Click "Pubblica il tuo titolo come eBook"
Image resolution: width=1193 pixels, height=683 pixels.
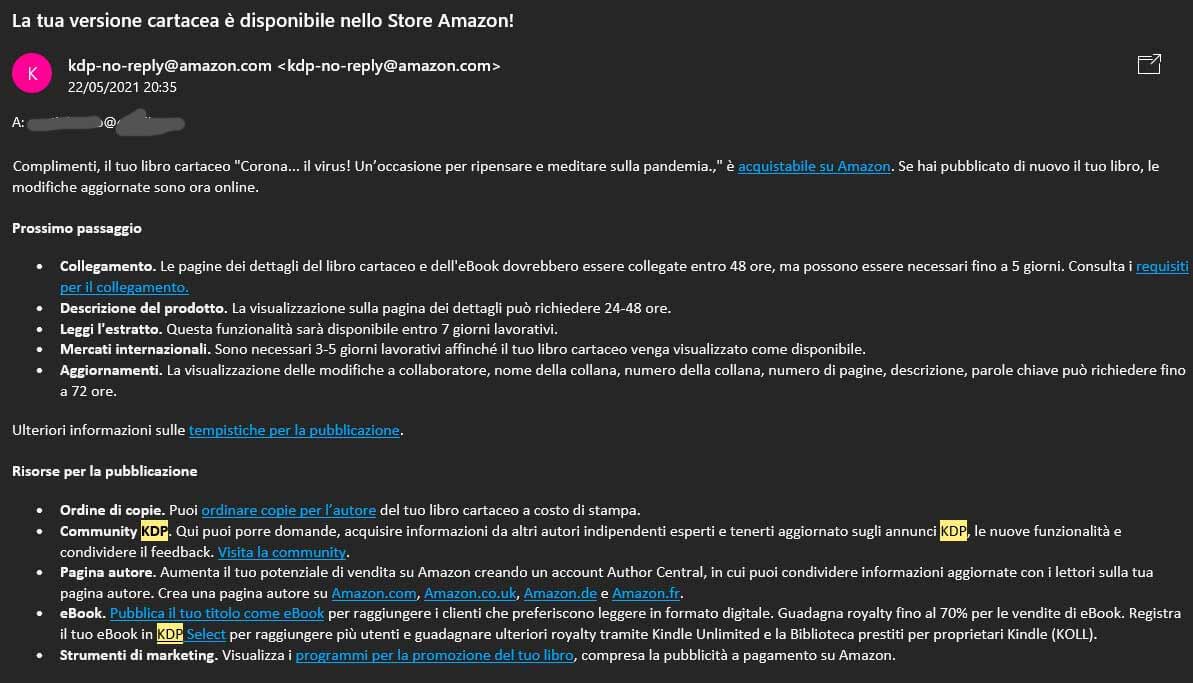click(217, 613)
